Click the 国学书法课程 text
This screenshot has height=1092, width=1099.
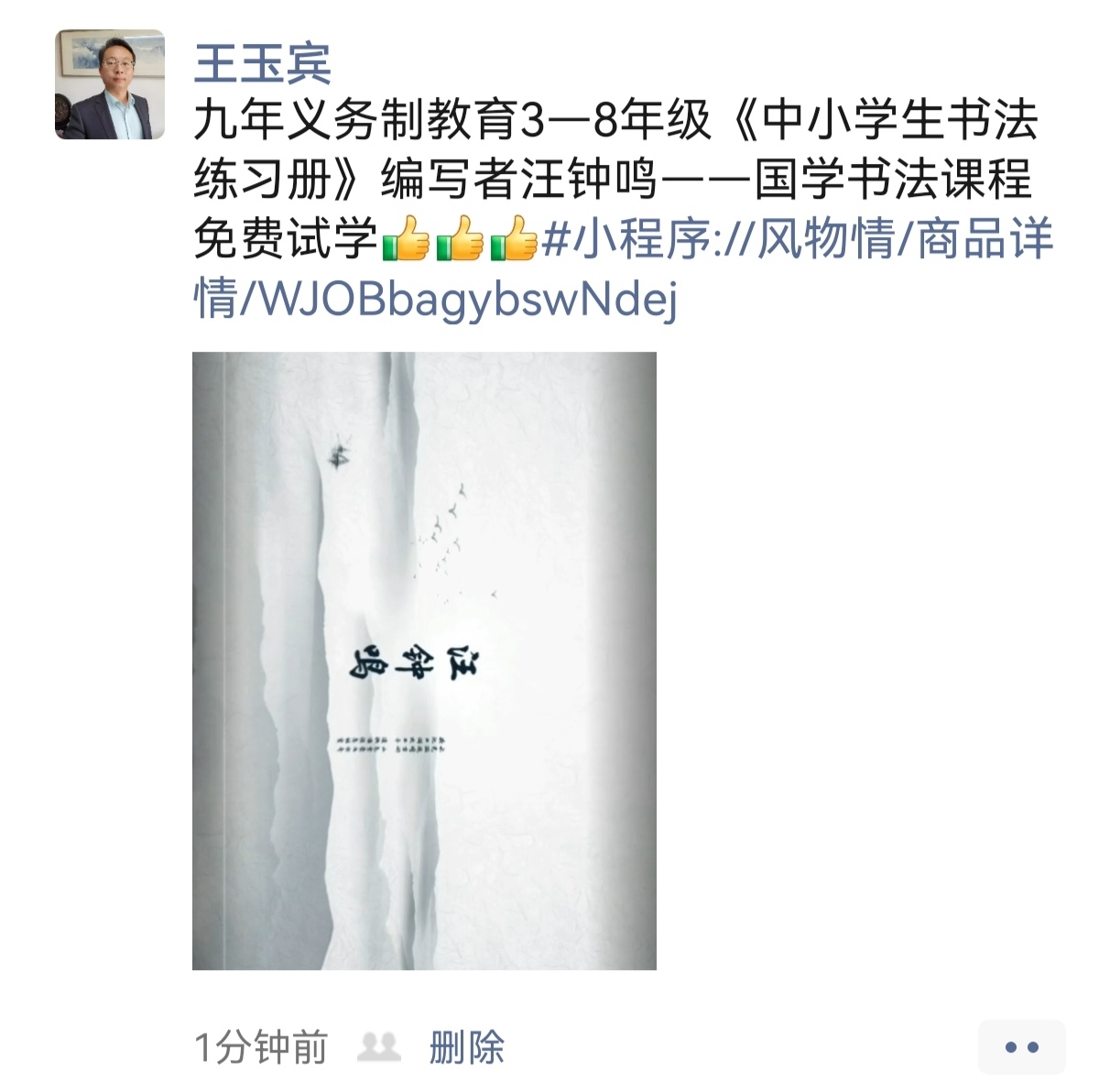click(893, 180)
